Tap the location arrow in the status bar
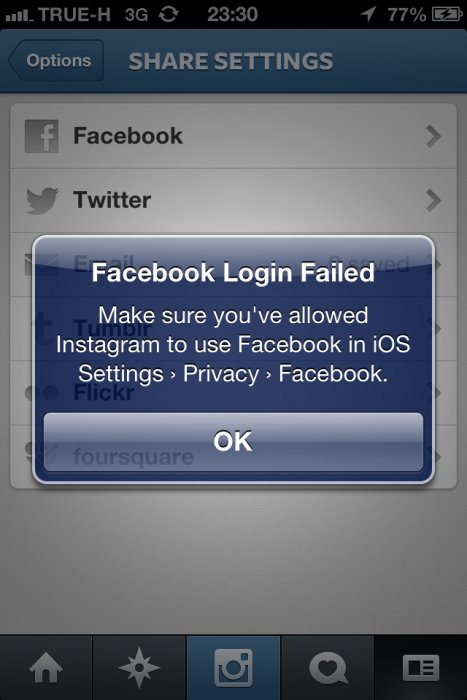This screenshot has height=700, width=467. pyautogui.click(x=368, y=14)
